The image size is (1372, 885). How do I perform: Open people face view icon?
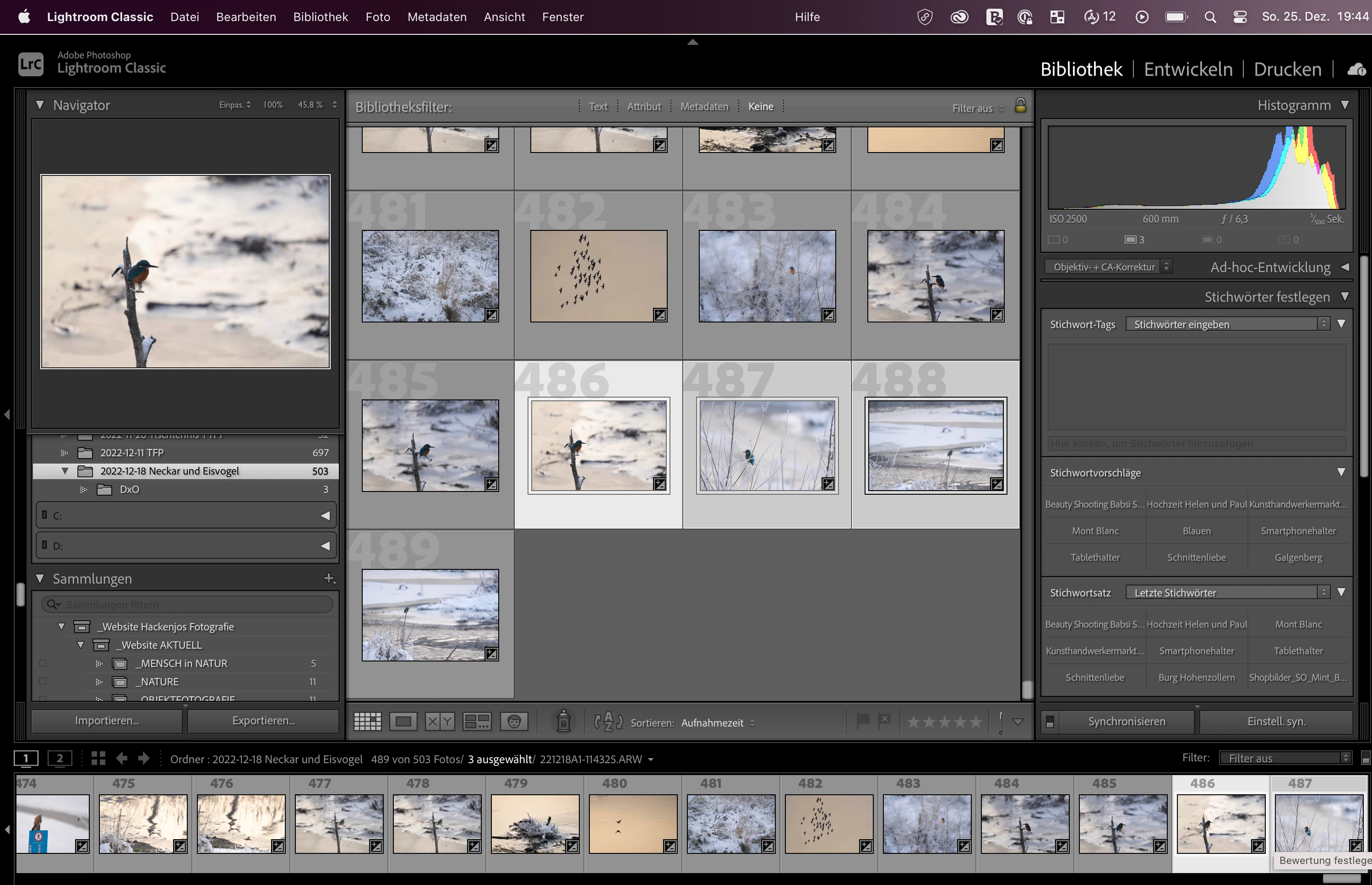tap(514, 721)
